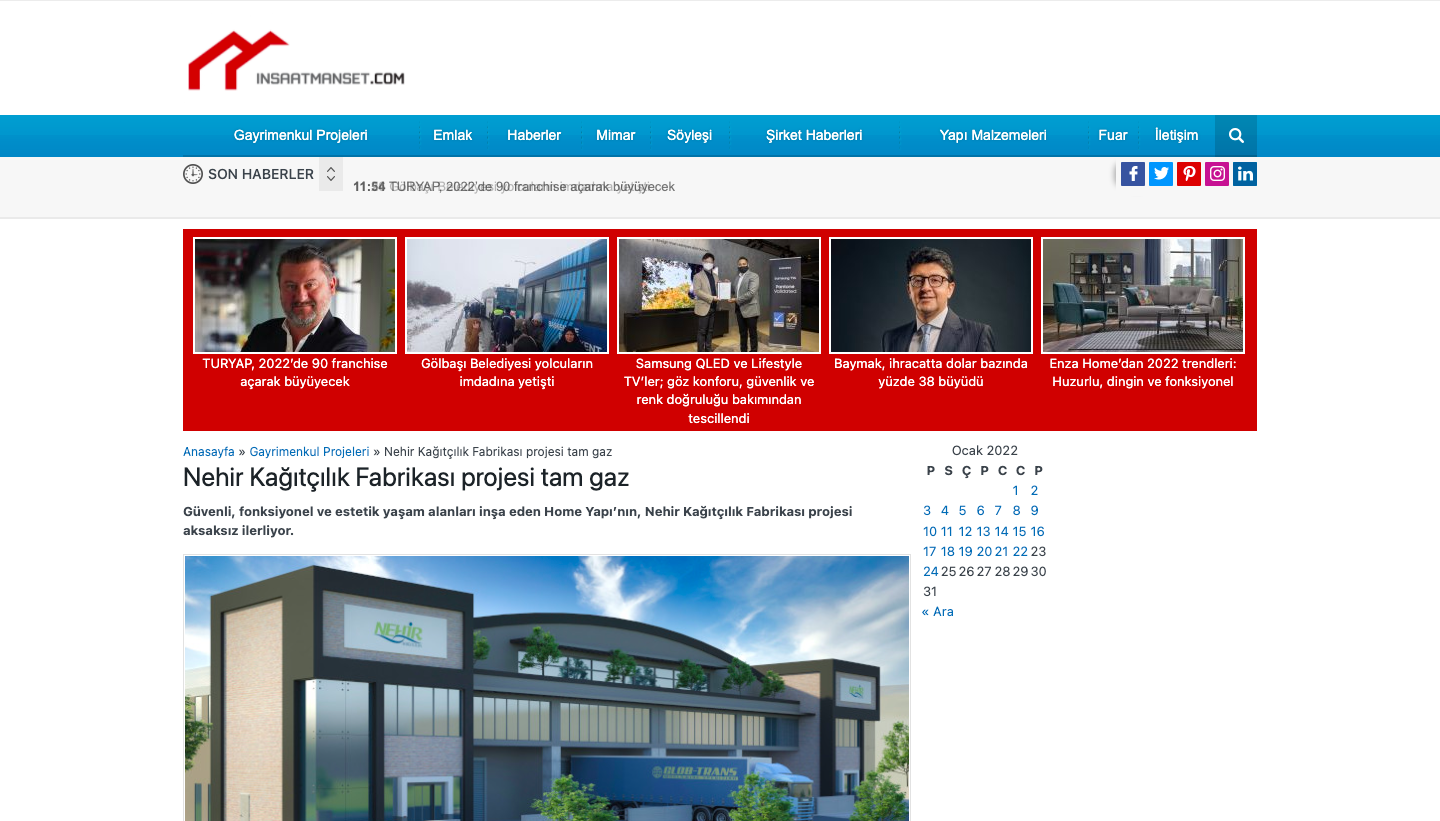Select calendar day 1
The width and height of the screenshot is (1440, 821).
click(x=1016, y=491)
